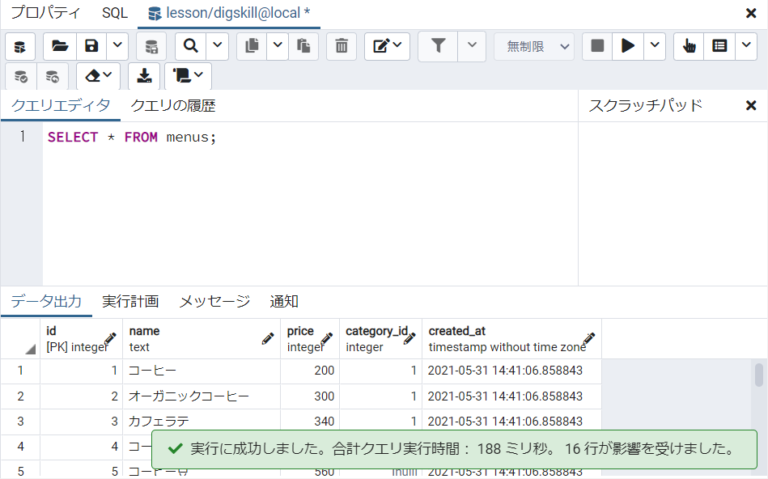Switch to the クエリの履歴 tab
Screen dimensions: 768x479
click(173, 105)
